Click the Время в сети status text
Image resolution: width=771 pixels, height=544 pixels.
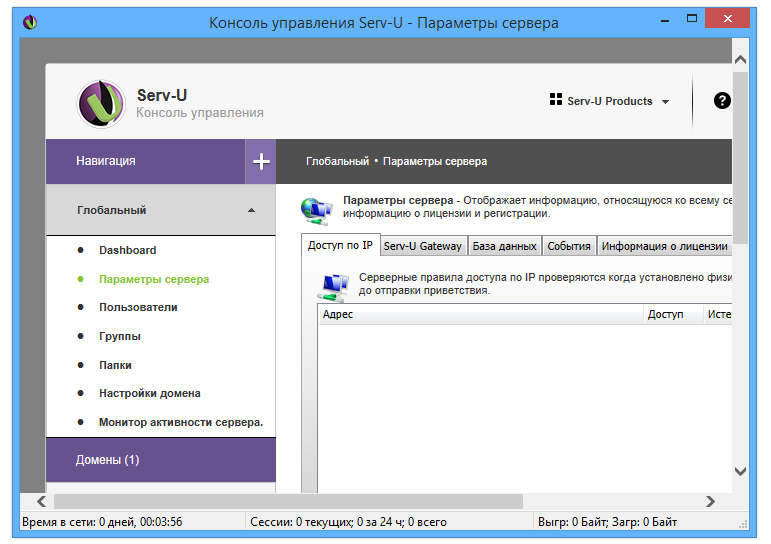[102, 522]
